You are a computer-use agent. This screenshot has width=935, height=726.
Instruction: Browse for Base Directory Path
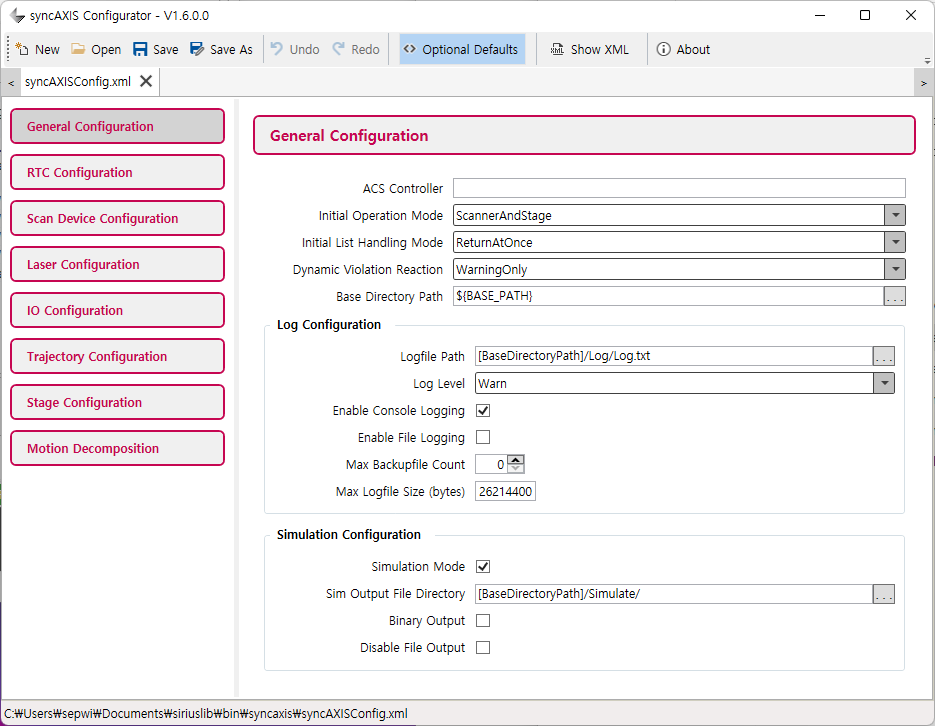[894, 296]
